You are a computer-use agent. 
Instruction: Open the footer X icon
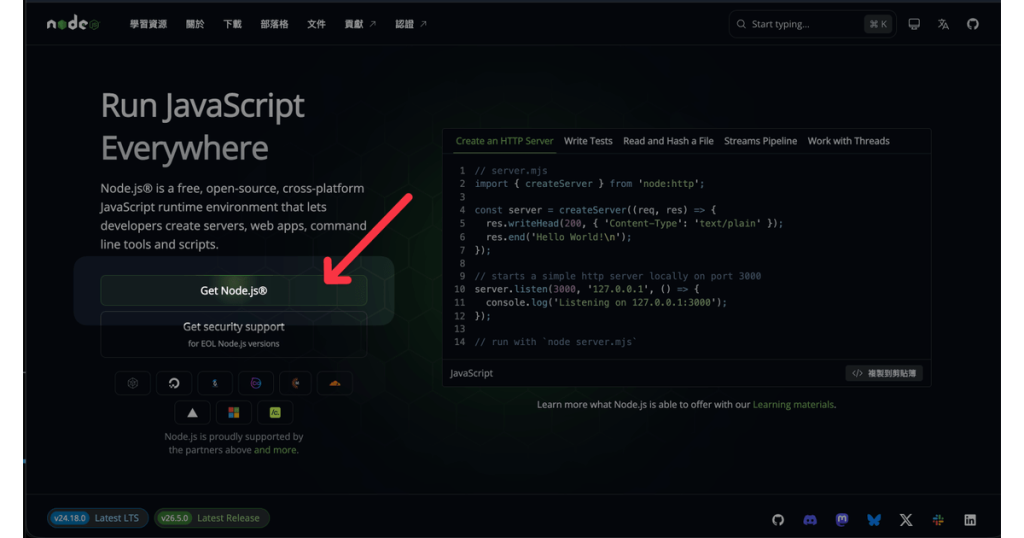click(906, 520)
